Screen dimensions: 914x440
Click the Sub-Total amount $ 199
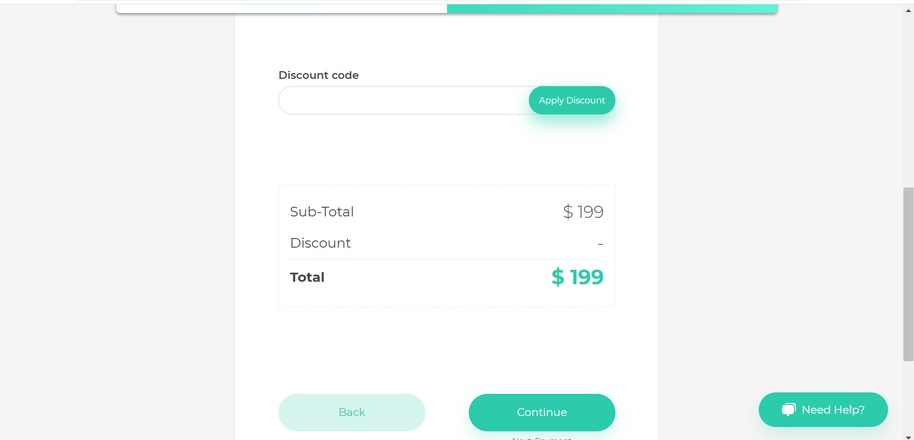pyautogui.click(x=583, y=212)
